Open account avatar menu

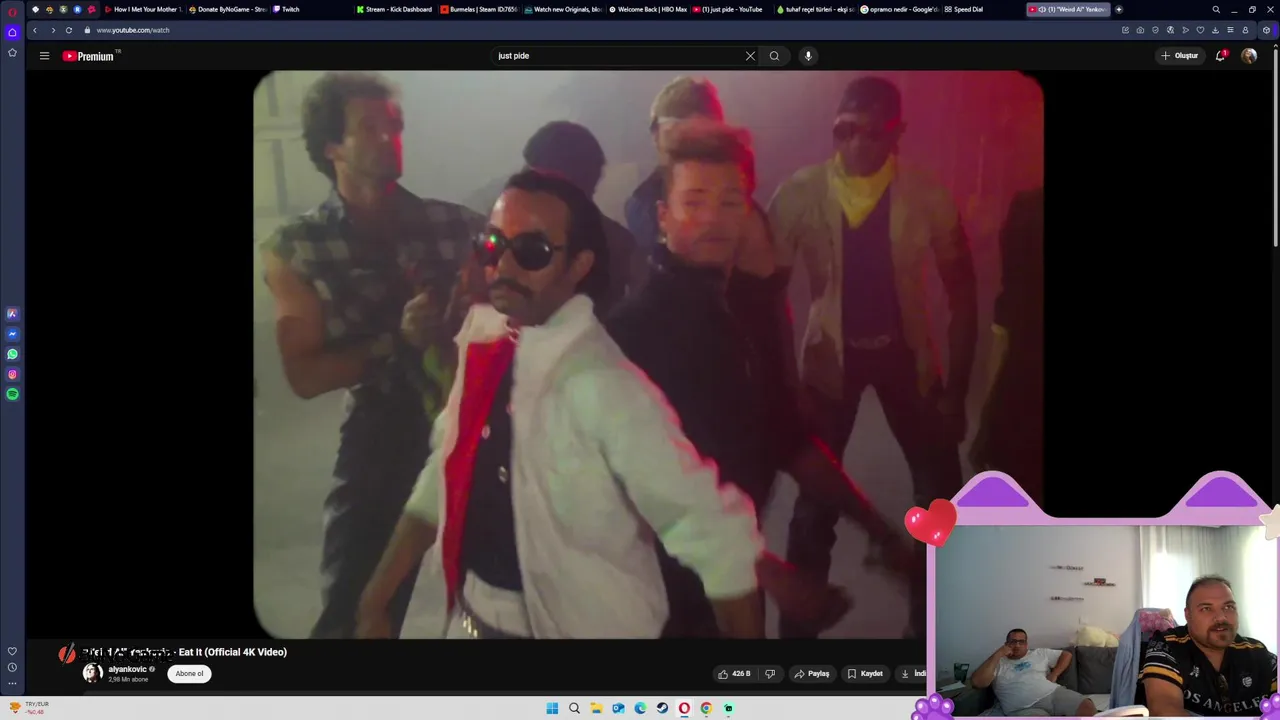pyautogui.click(x=1249, y=56)
